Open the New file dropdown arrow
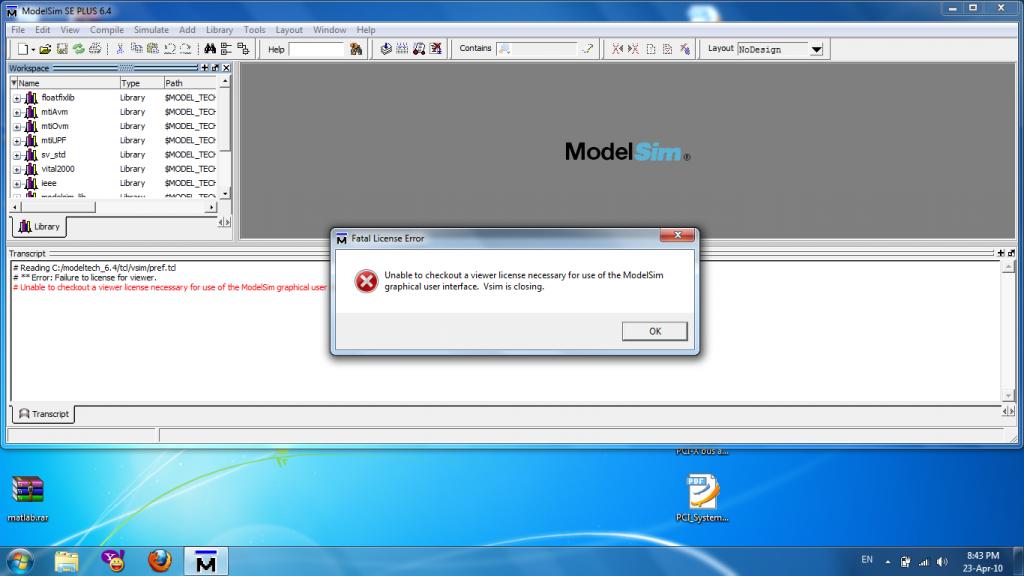Screen dimensions: 1024x576 click(x=33, y=50)
